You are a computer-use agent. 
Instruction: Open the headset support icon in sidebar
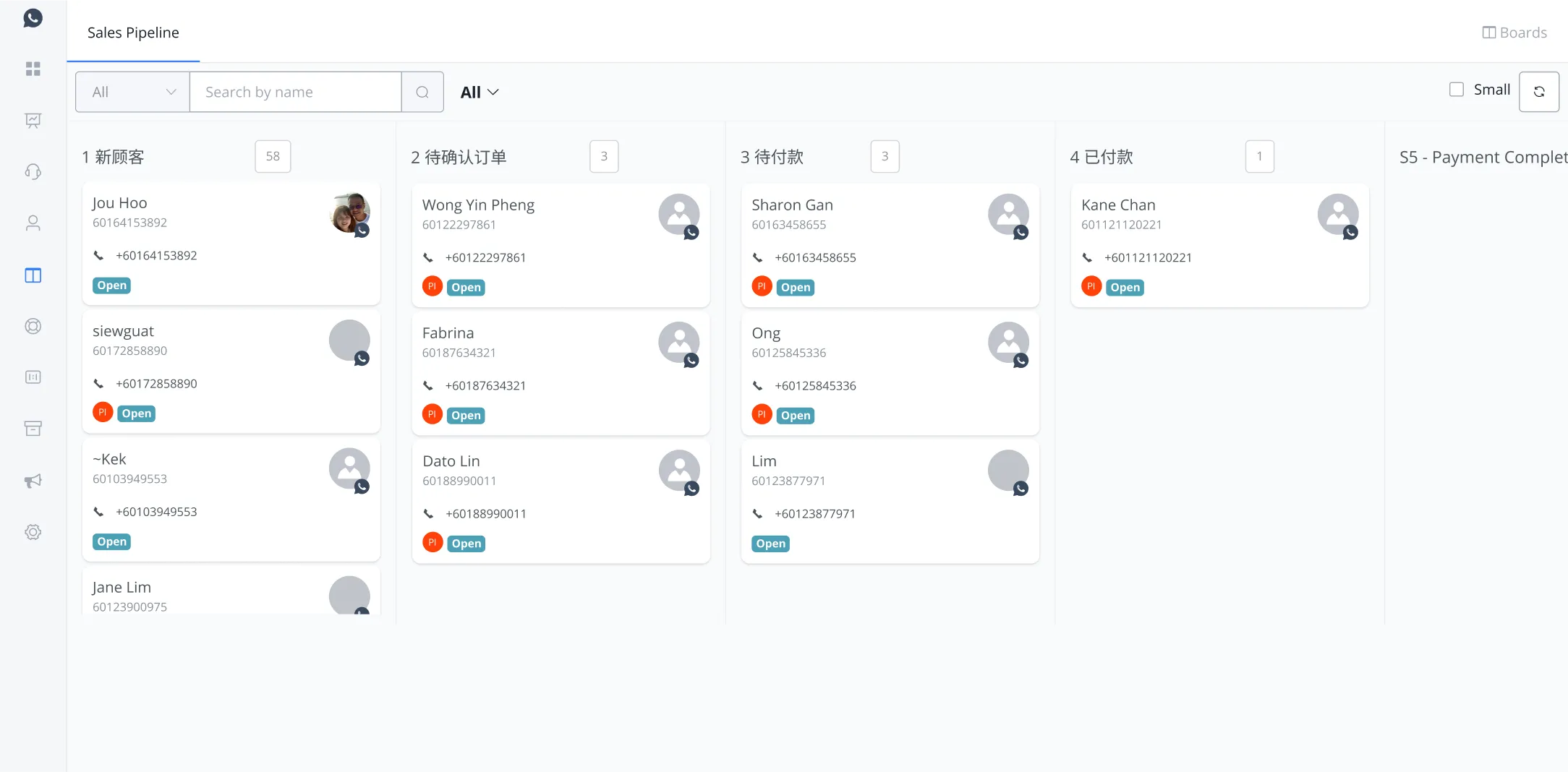tap(33, 171)
